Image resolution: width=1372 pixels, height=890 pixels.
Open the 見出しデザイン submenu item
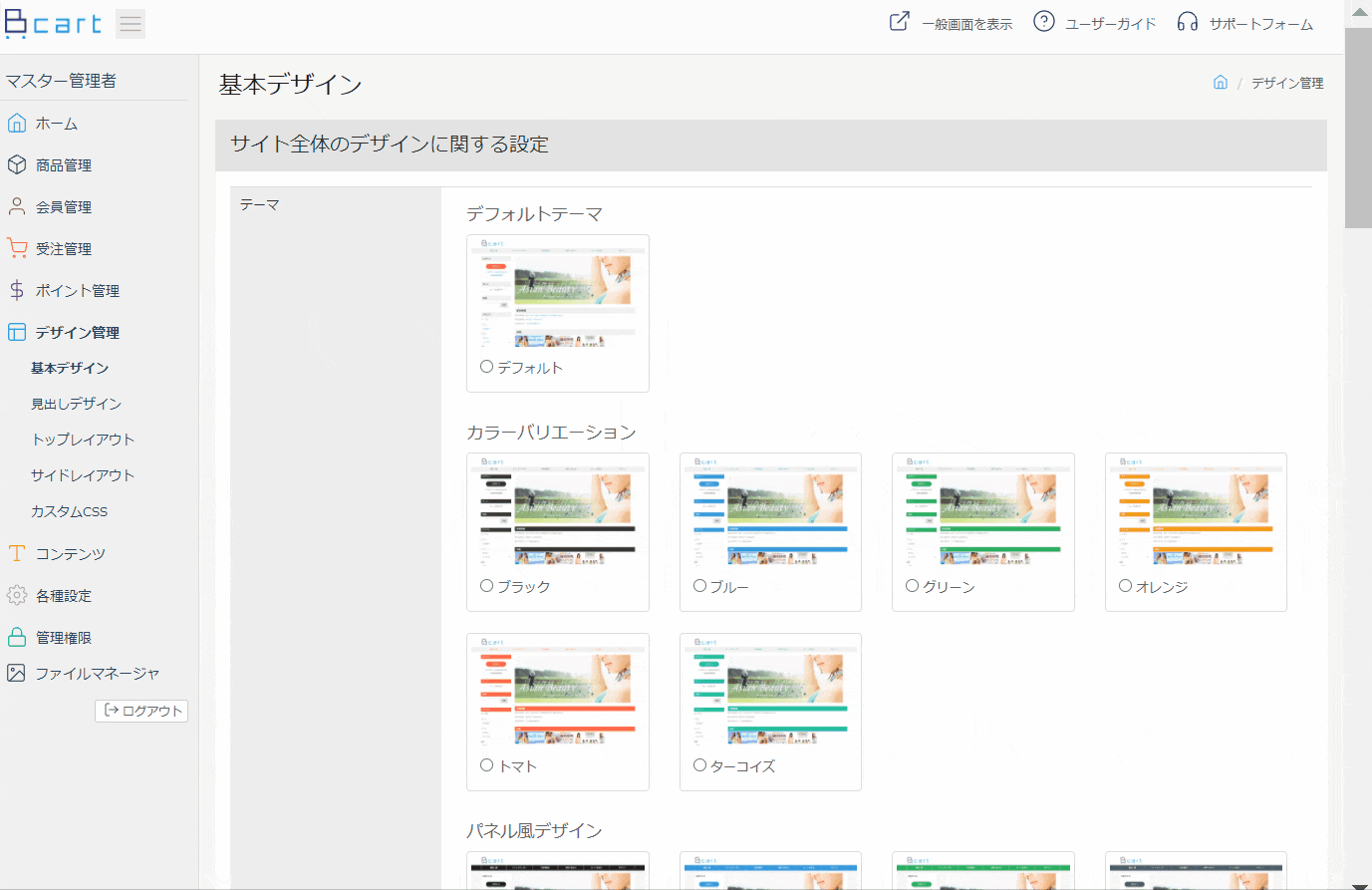click(77, 404)
